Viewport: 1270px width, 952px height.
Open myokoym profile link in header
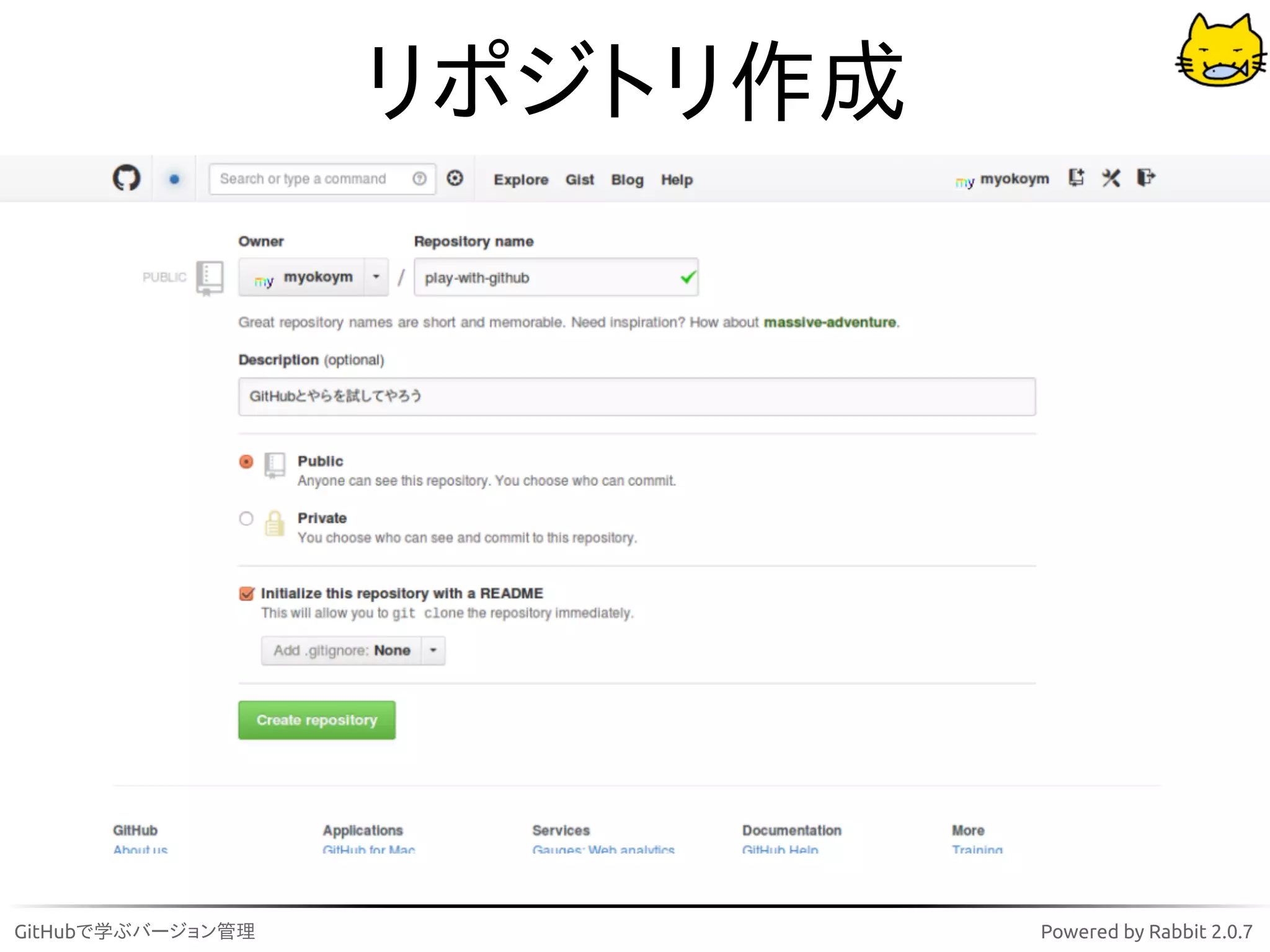coord(1015,179)
